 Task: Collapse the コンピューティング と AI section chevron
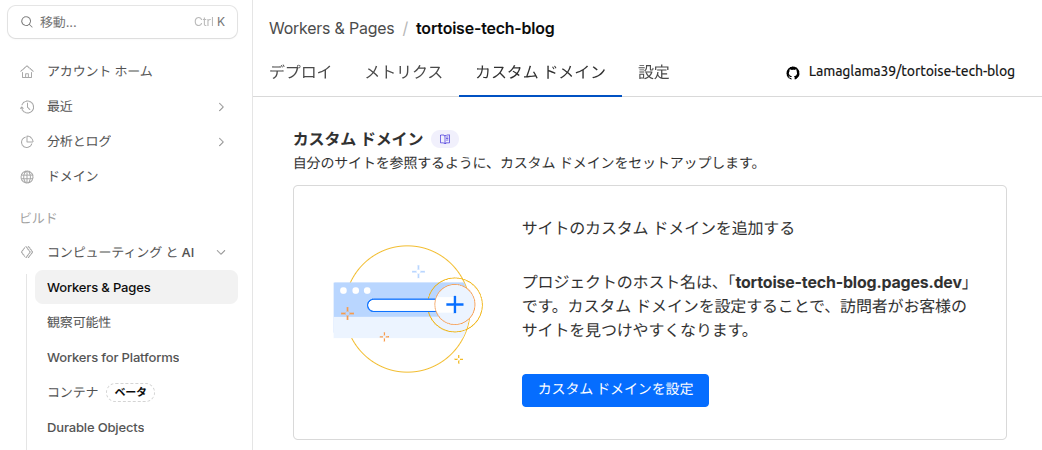(x=221, y=253)
